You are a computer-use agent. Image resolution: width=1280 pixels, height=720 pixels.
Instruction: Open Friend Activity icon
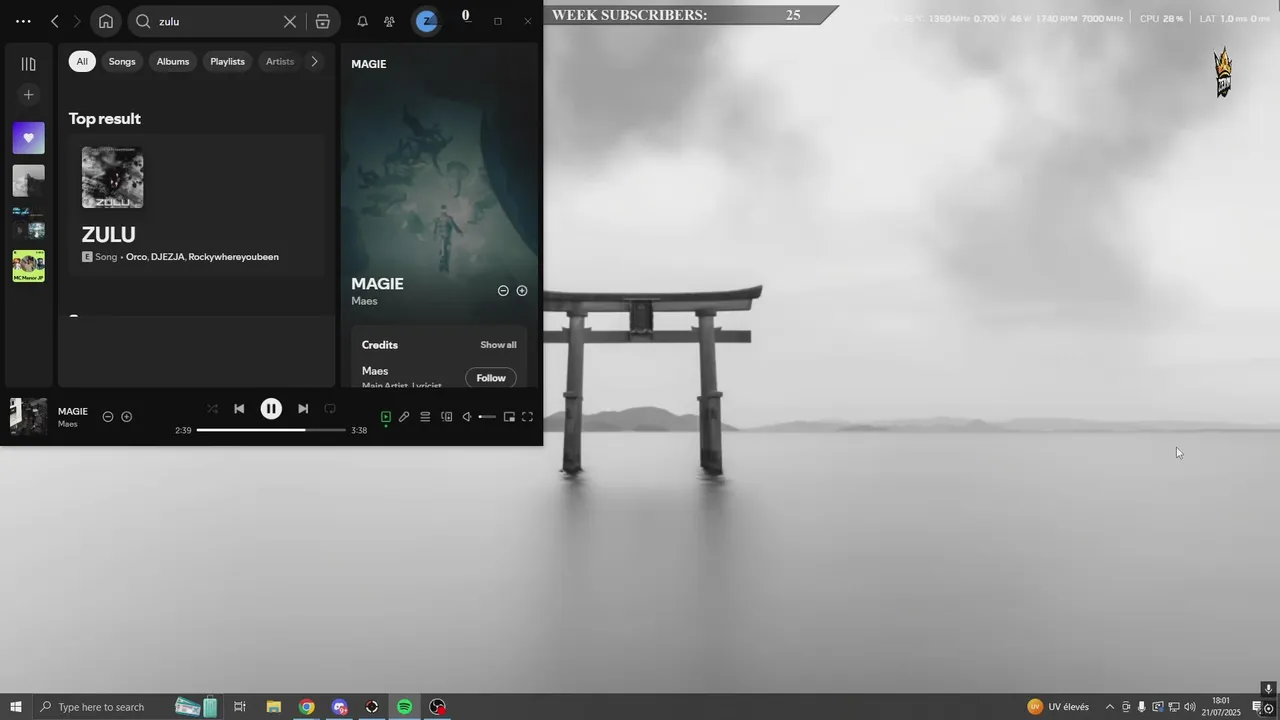click(x=390, y=21)
